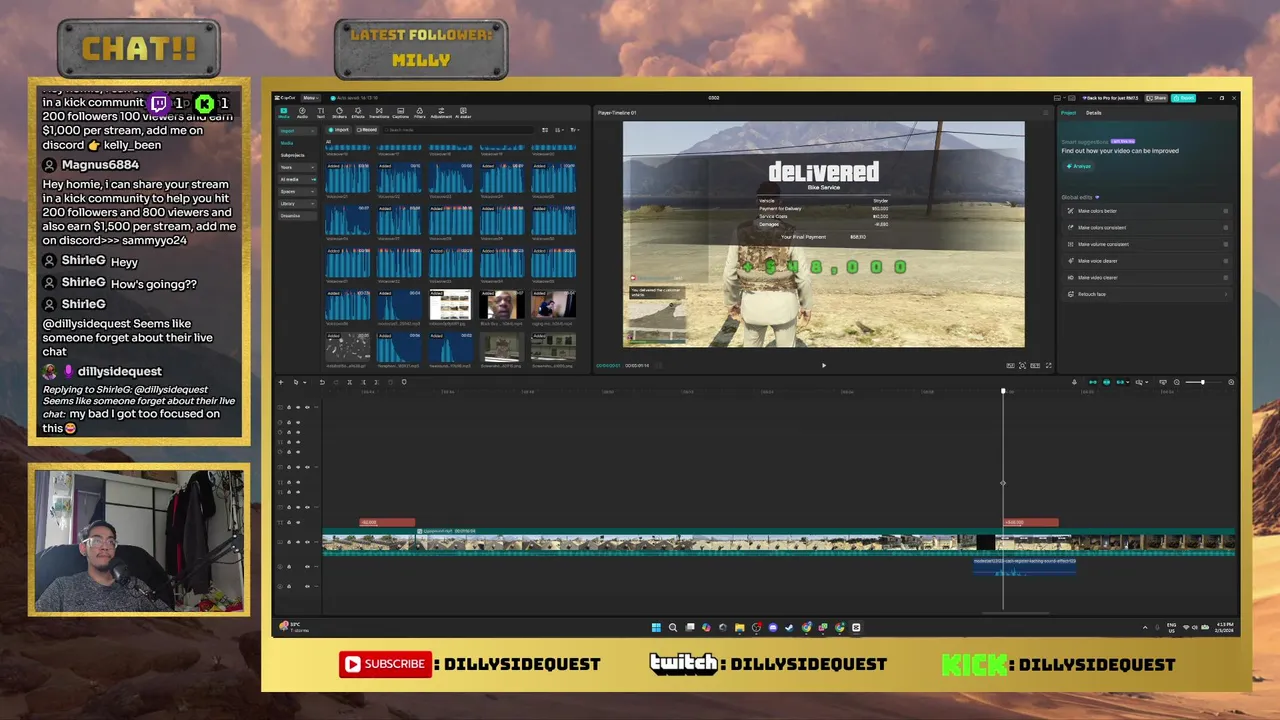Select Subprojects in the sidebar
The width and height of the screenshot is (1280, 720).
(293, 155)
